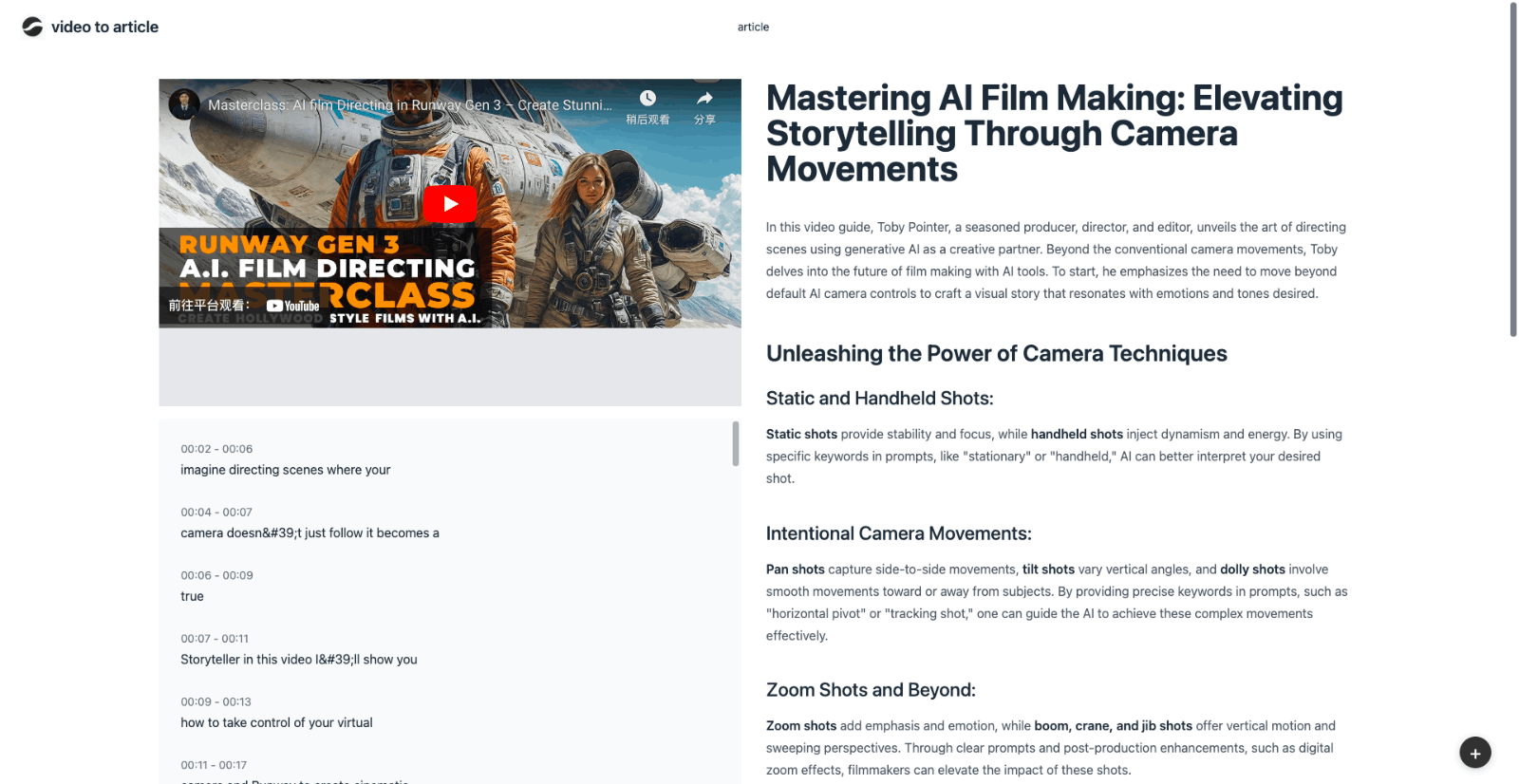
Task: Click the plus floating button
Action: (x=1475, y=753)
